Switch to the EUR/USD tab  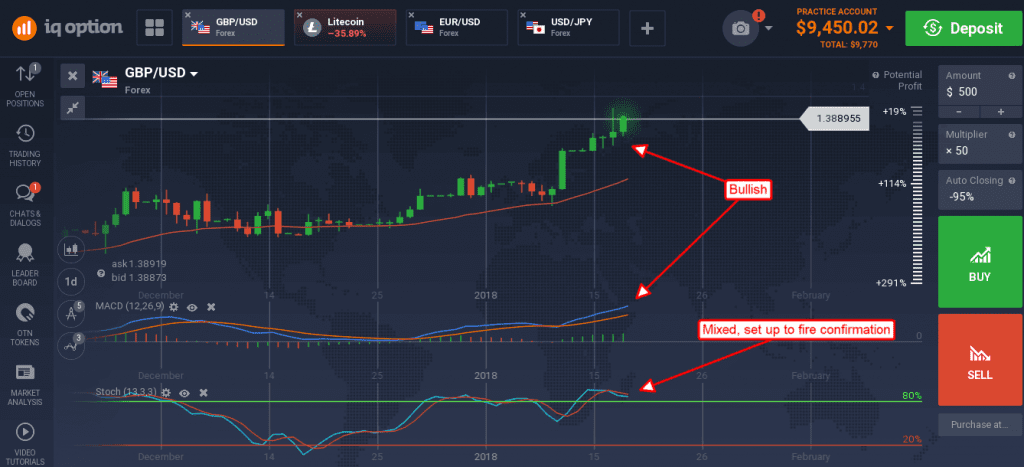pyautogui.click(x=457, y=27)
